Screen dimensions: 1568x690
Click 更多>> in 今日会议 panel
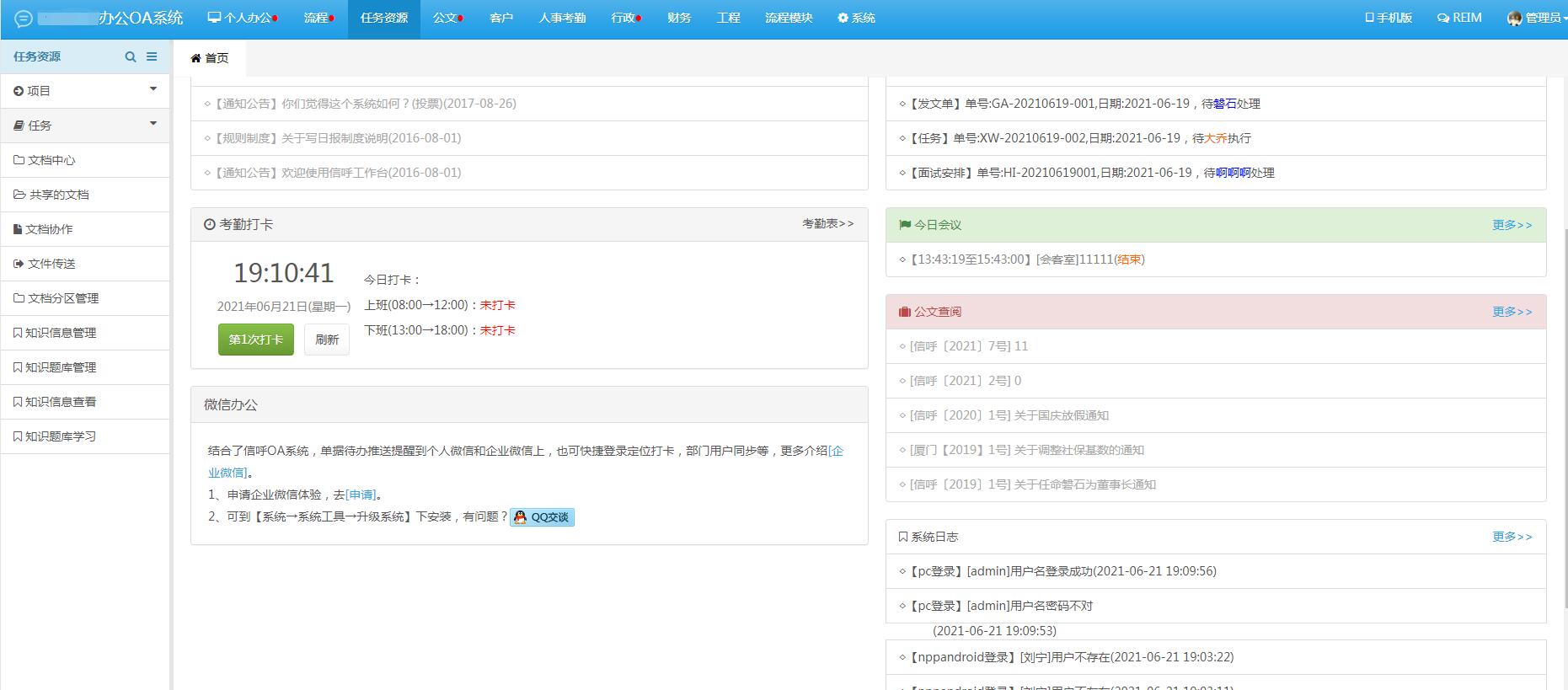click(x=1512, y=225)
